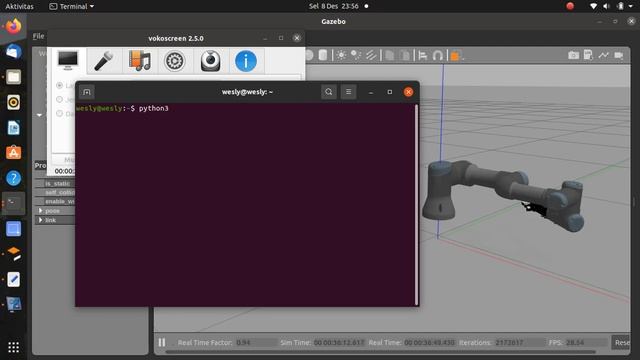Open Ubuntu Software from the dock

coord(13,153)
